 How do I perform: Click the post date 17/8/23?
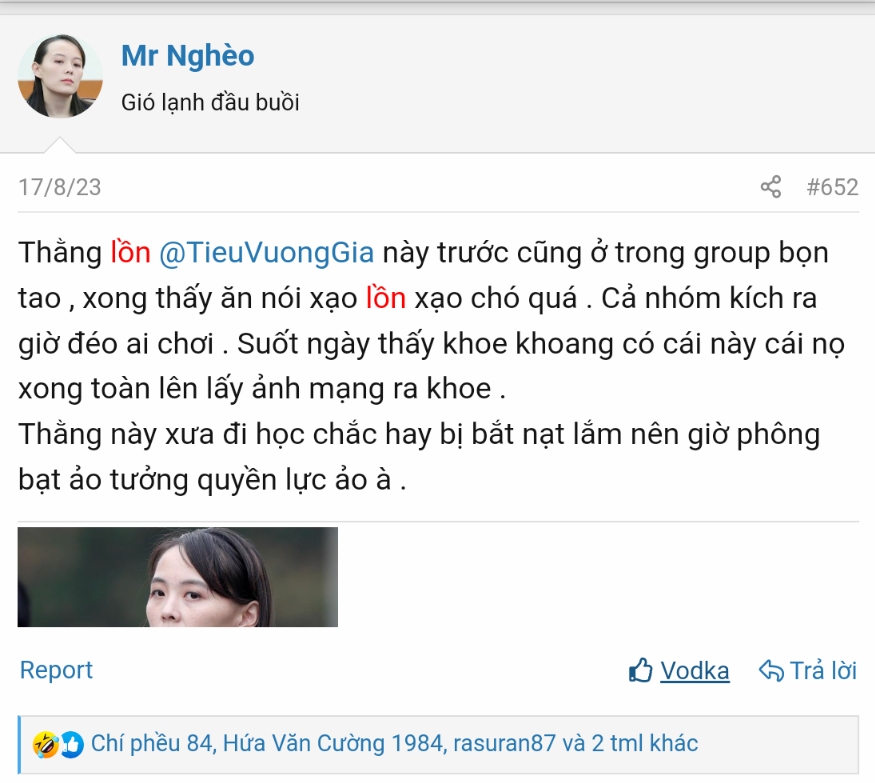[60, 187]
